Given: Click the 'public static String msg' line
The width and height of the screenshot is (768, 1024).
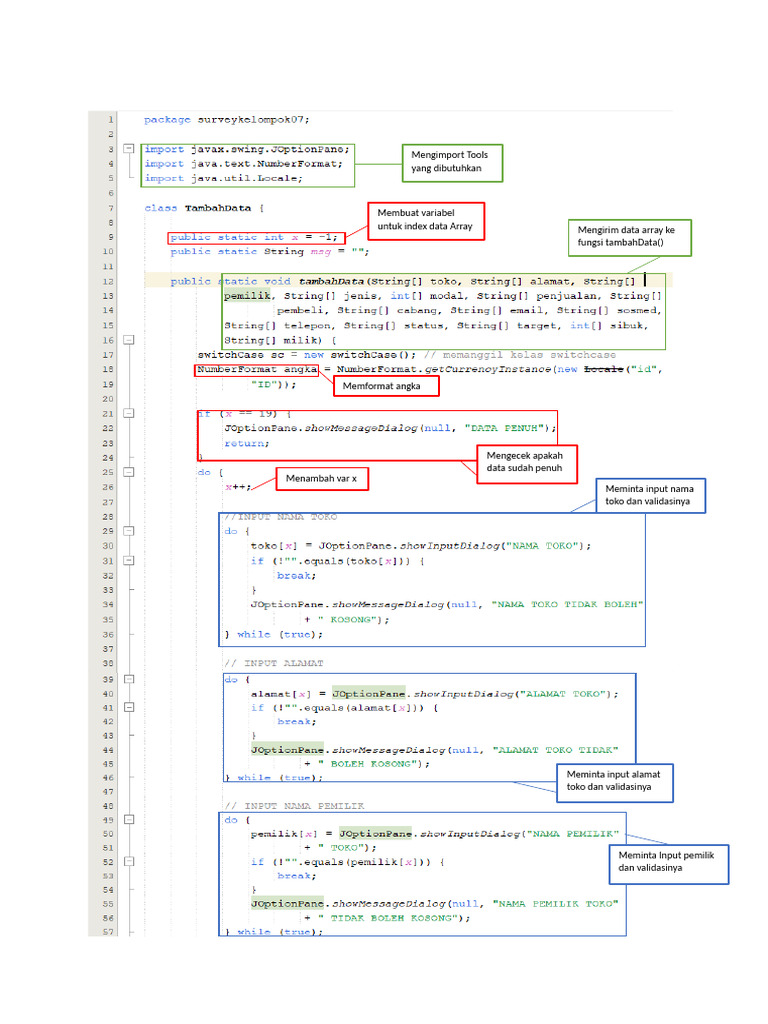Looking at the screenshot, I should (x=270, y=251).
